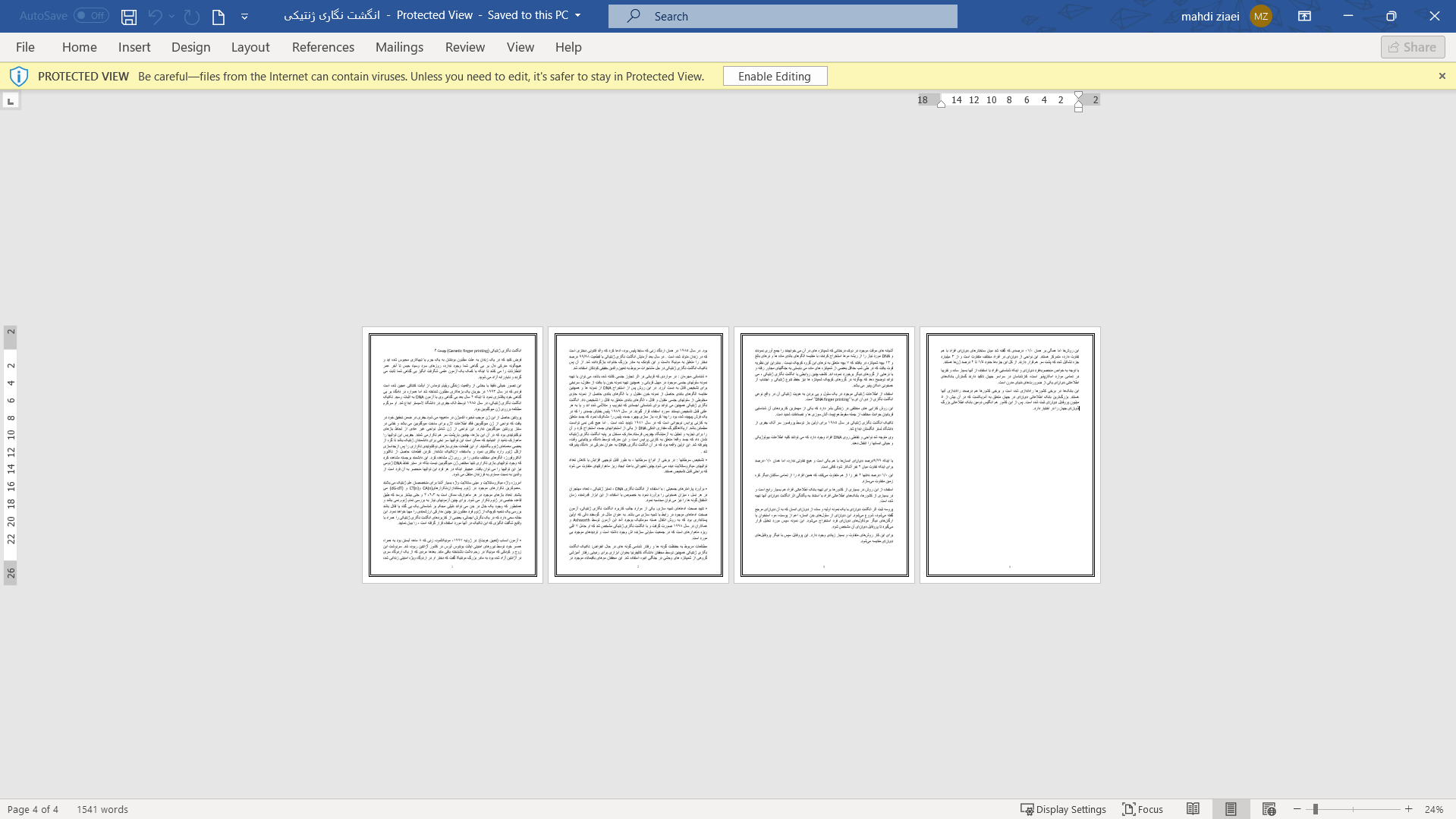Viewport: 1456px width, 819px height.
Task: Click the Zoom In plus button
Action: [x=1408, y=809]
